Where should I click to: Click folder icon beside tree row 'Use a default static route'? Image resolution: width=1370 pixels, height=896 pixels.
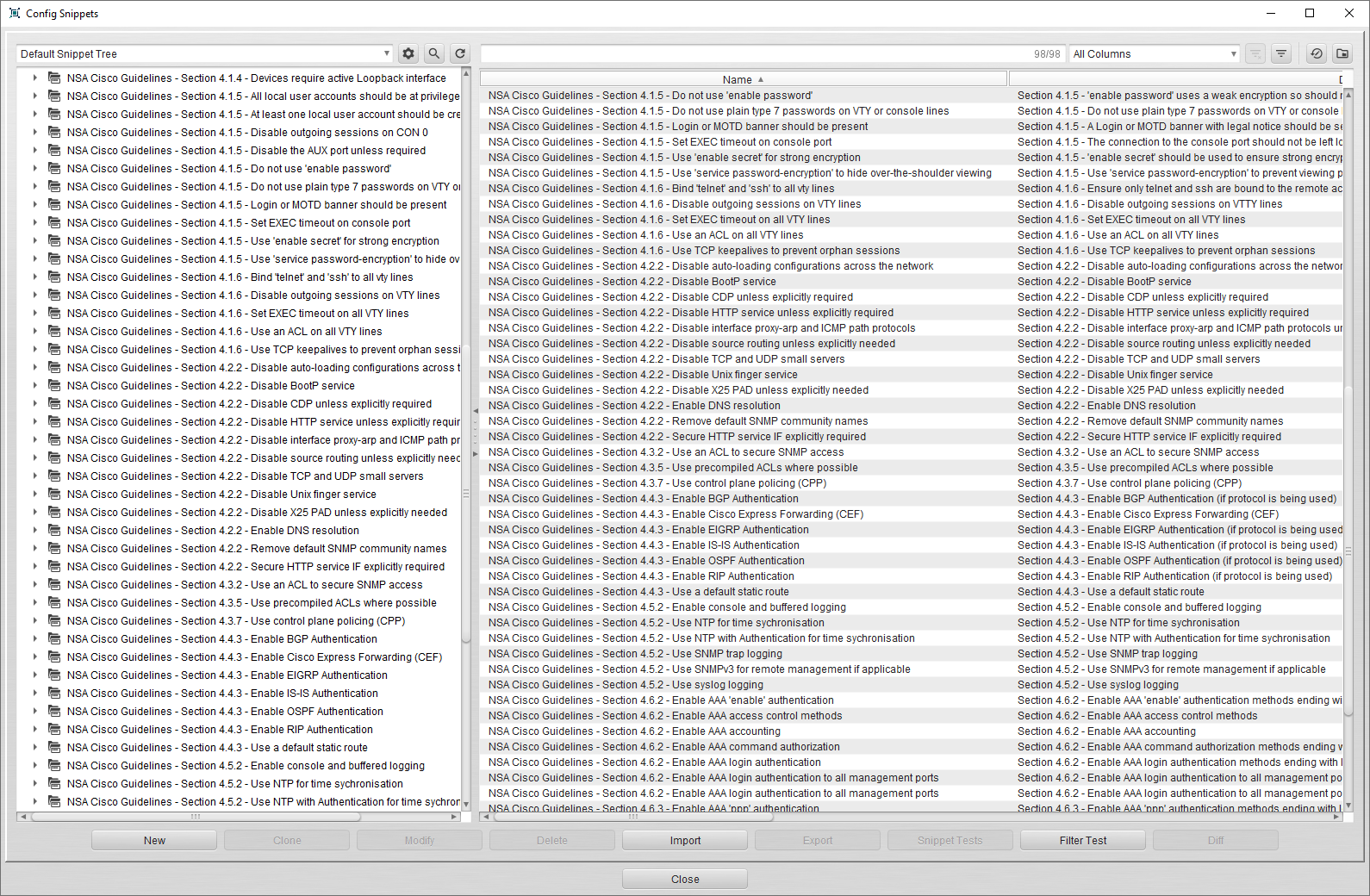pyautogui.click(x=54, y=747)
